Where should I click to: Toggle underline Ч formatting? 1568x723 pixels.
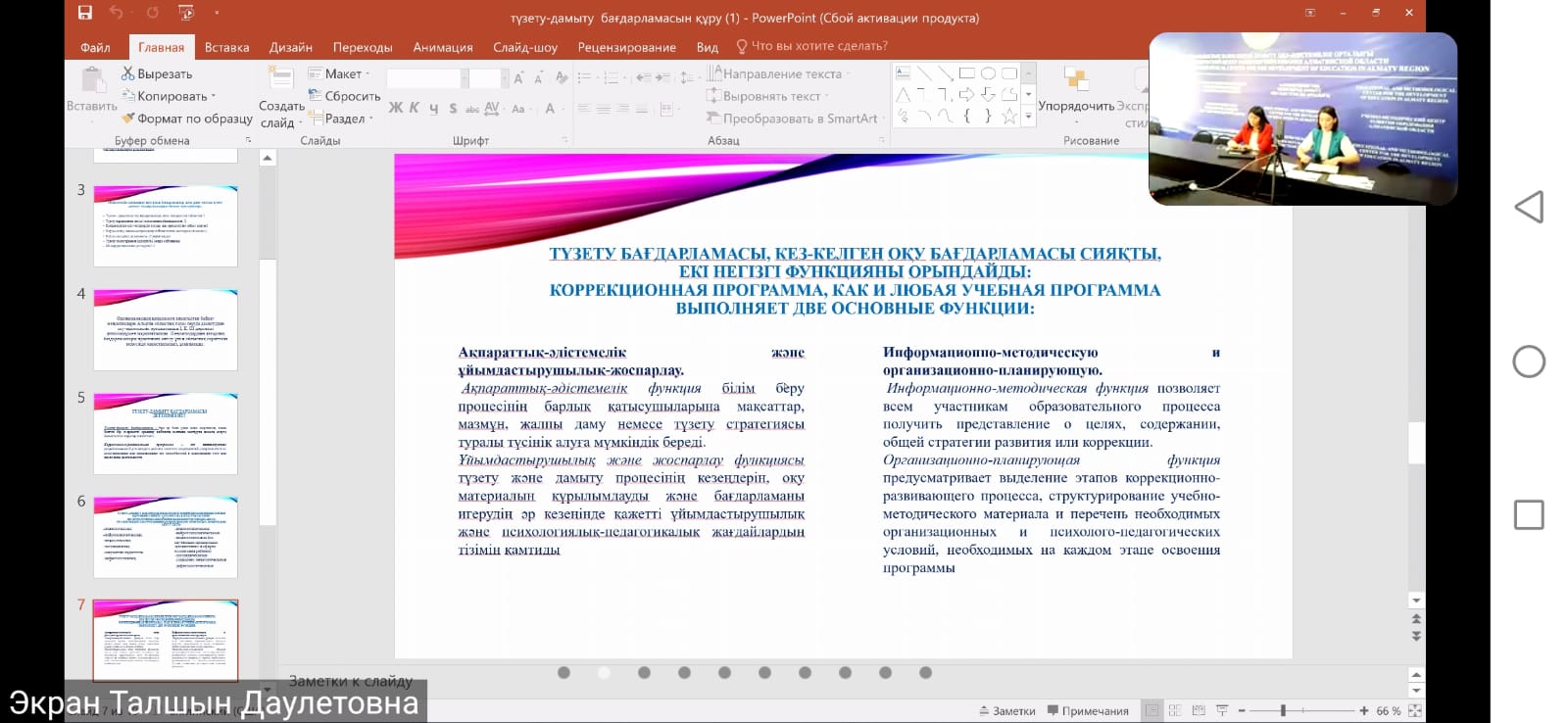point(433,108)
